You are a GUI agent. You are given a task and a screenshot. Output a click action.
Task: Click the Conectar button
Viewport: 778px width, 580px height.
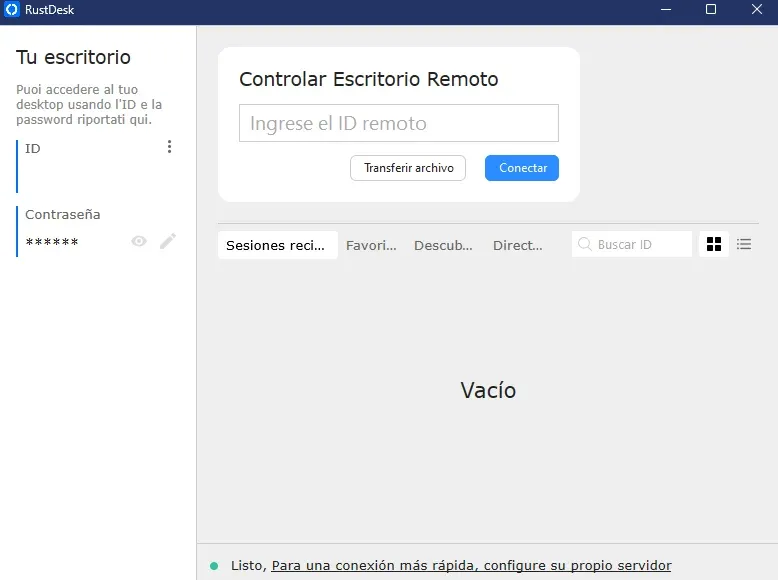click(x=522, y=168)
